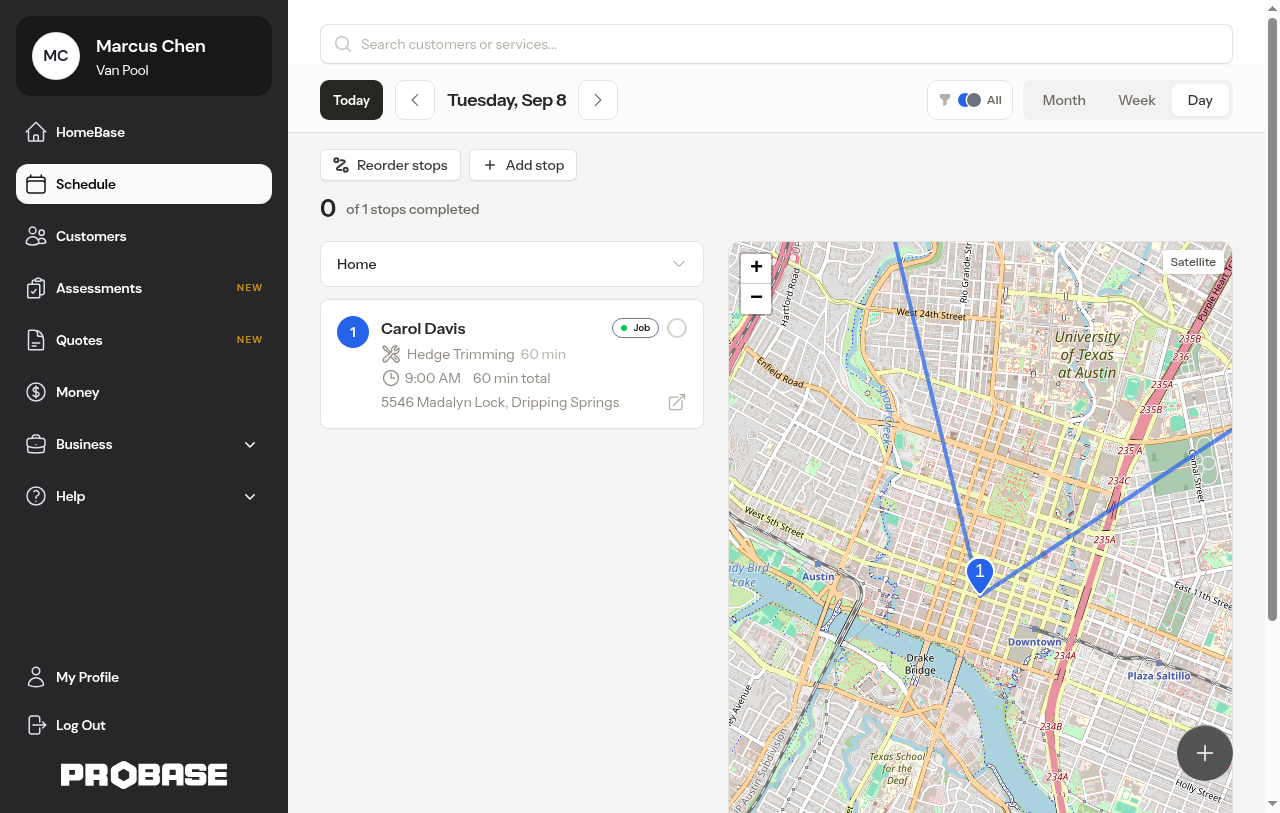Screen dimensions: 1280x813
Task: Click the page vertical scrollbar
Action: [1273, 320]
